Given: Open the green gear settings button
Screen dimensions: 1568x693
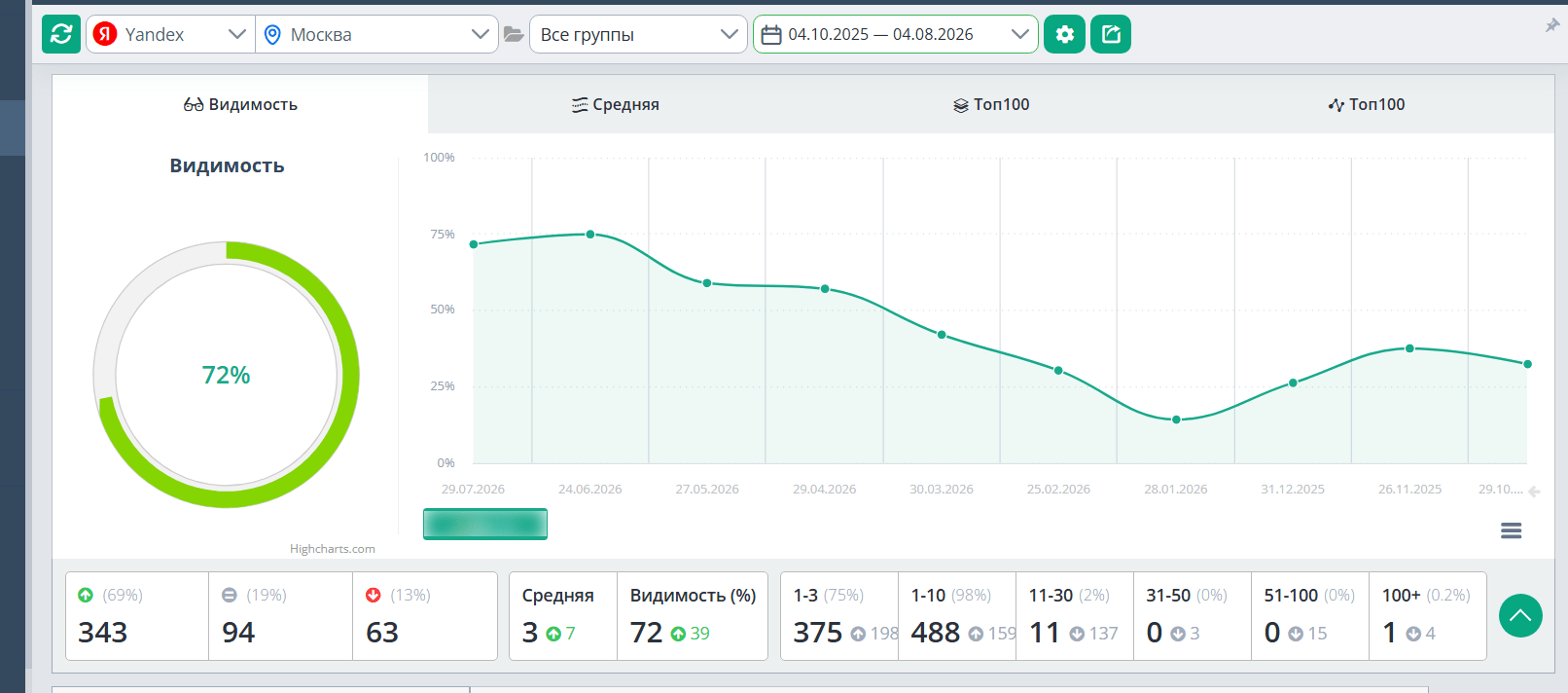Looking at the screenshot, I should 1064,34.
